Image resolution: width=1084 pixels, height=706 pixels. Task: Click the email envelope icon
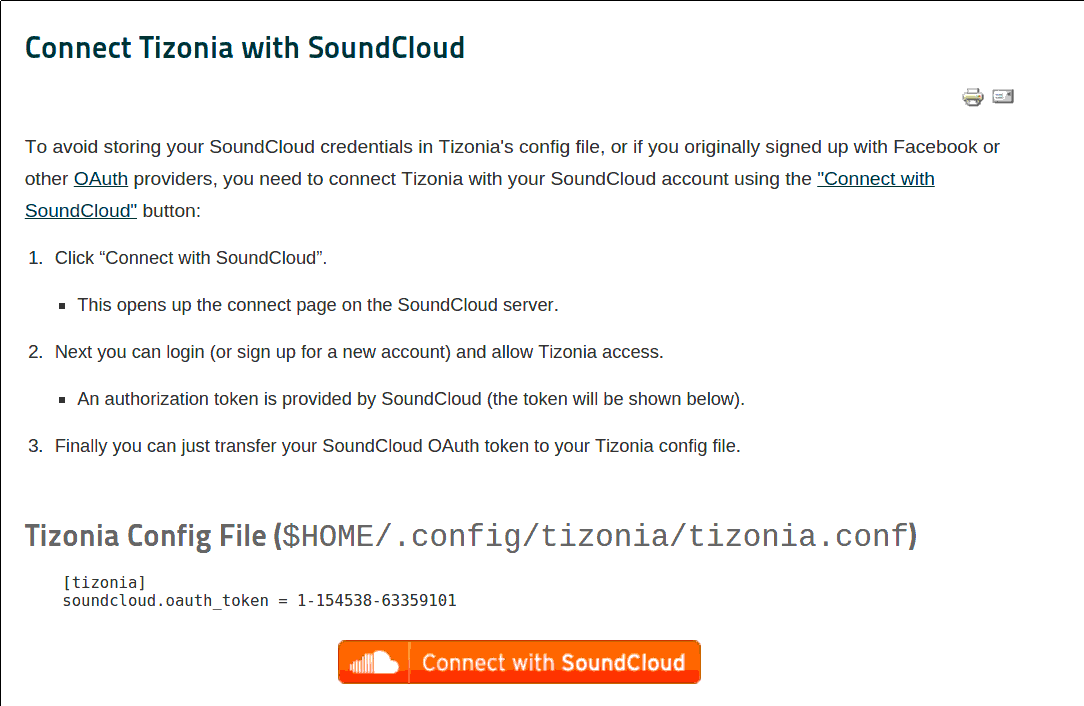coord(1003,96)
